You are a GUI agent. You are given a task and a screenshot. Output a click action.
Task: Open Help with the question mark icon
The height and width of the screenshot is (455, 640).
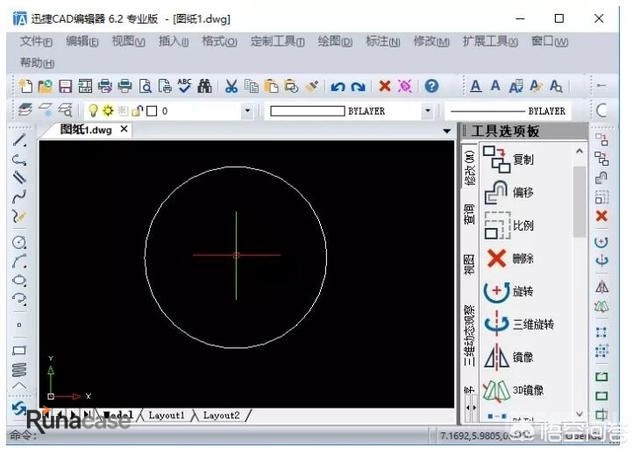(x=431, y=86)
